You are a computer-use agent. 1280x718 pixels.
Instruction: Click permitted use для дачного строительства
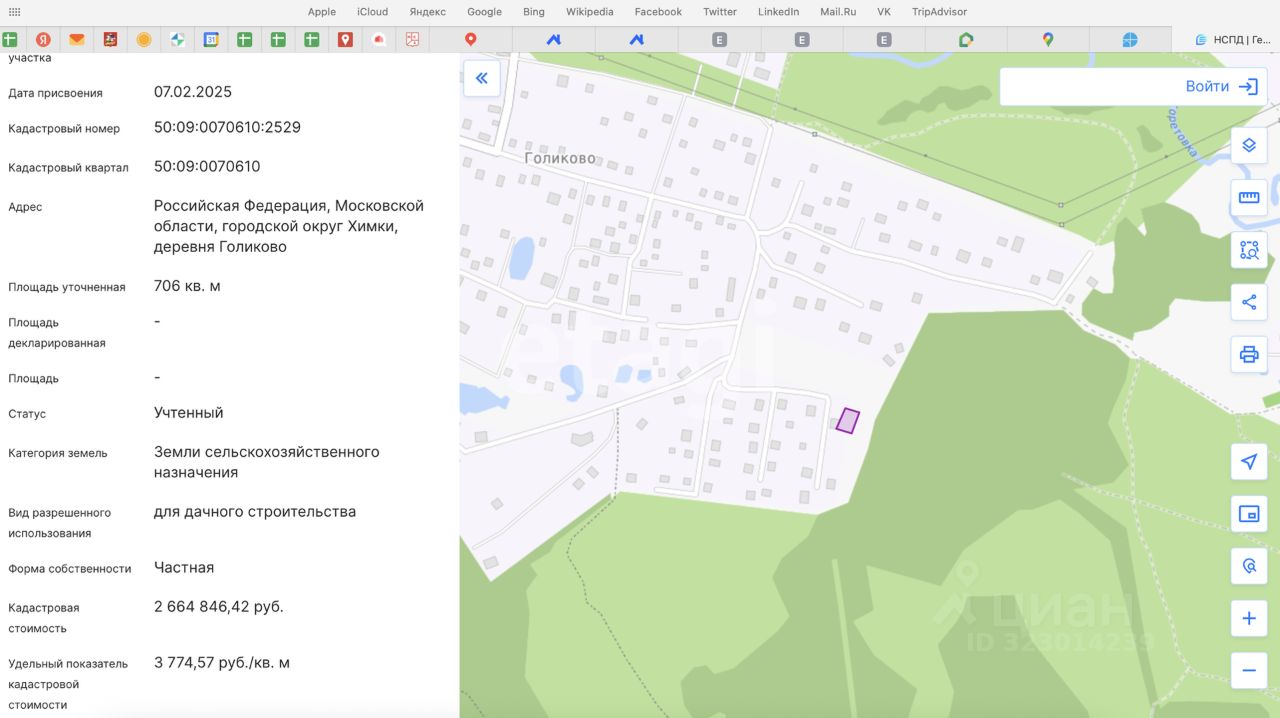[x=255, y=512]
